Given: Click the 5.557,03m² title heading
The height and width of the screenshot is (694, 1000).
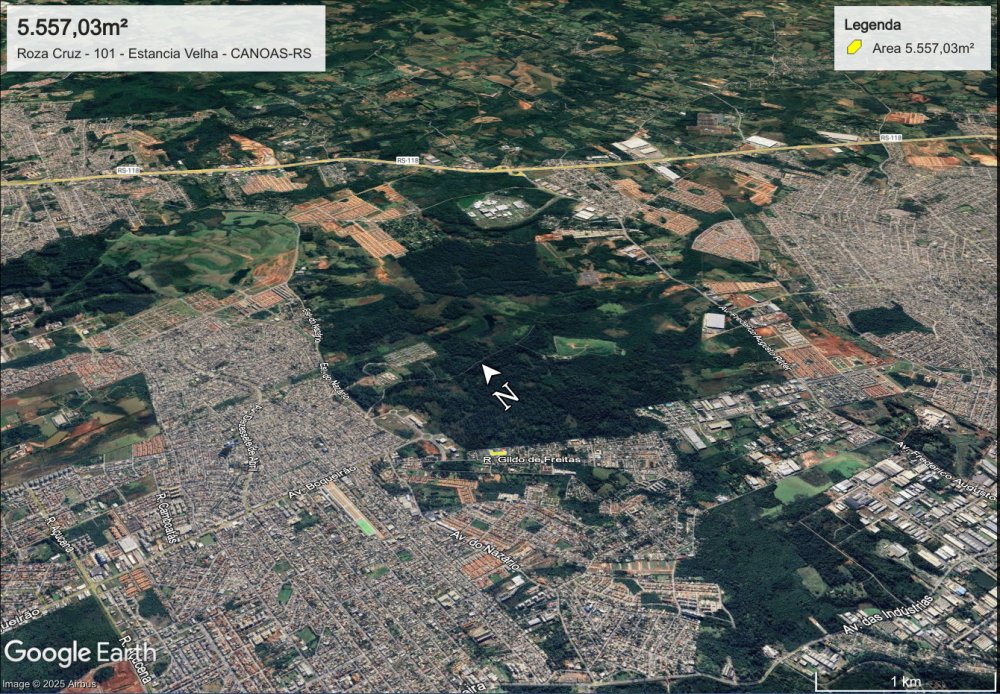Looking at the screenshot, I should 73,24.
